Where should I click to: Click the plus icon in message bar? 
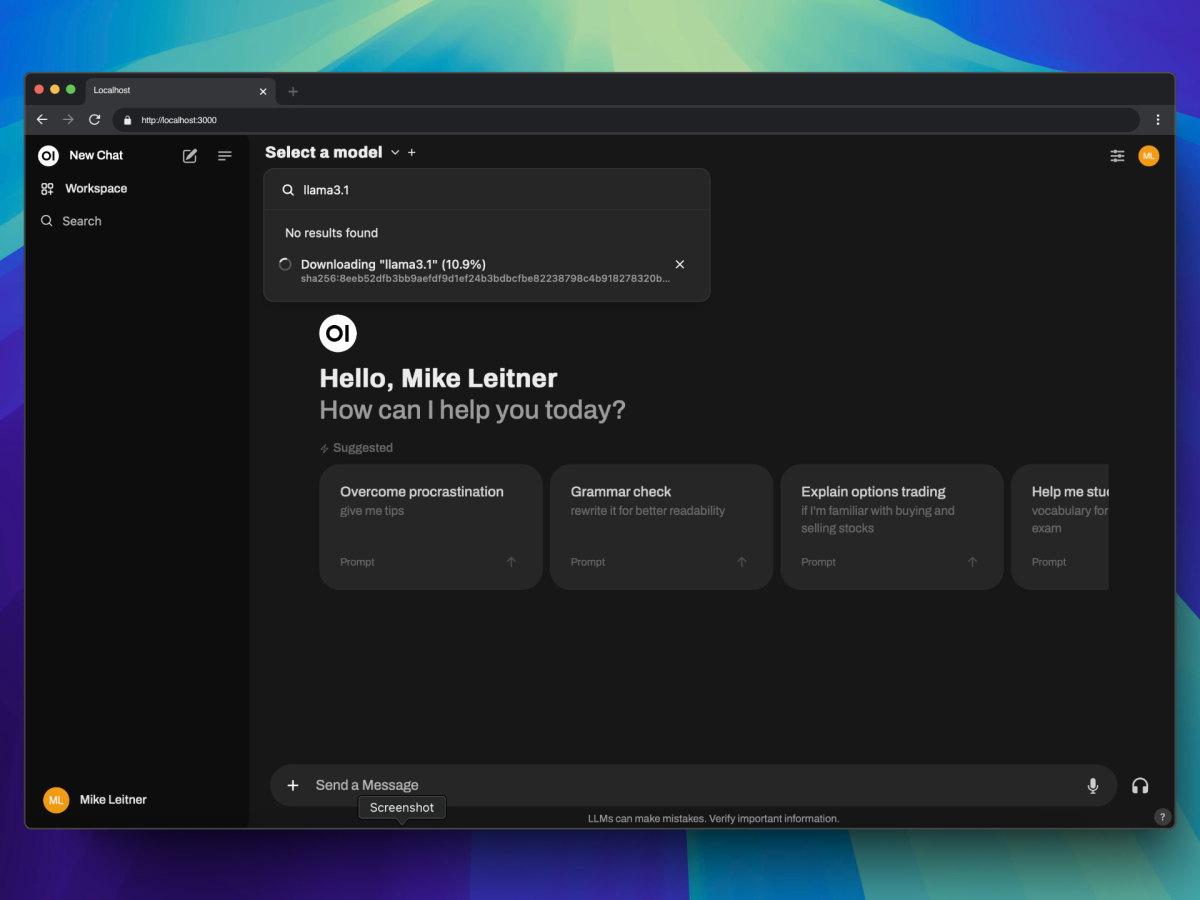pyautogui.click(x=293, y=786)
